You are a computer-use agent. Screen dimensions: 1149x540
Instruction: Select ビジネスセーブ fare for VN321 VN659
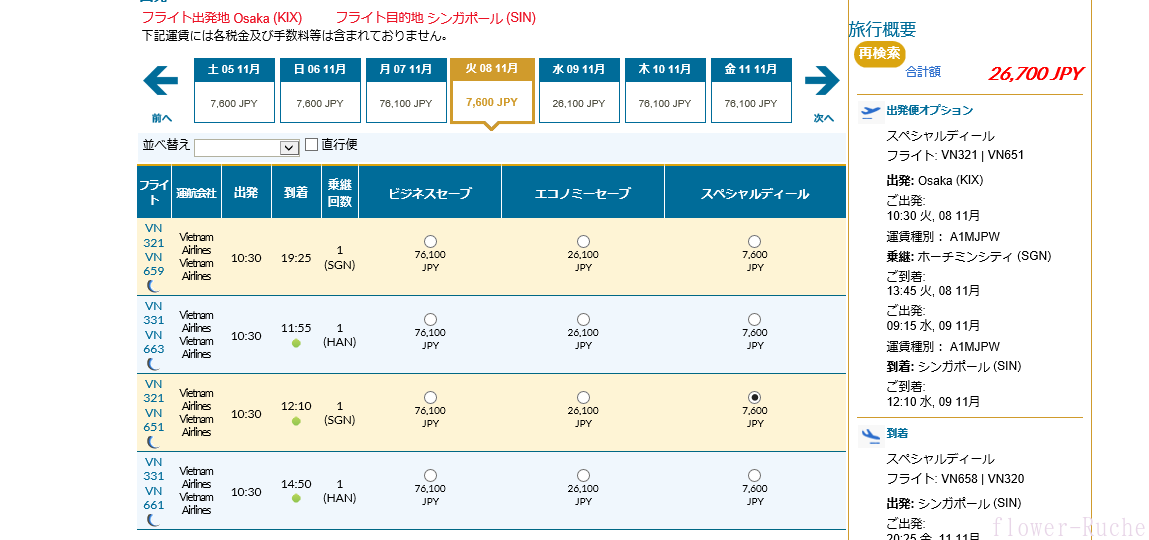pos(430,241)
